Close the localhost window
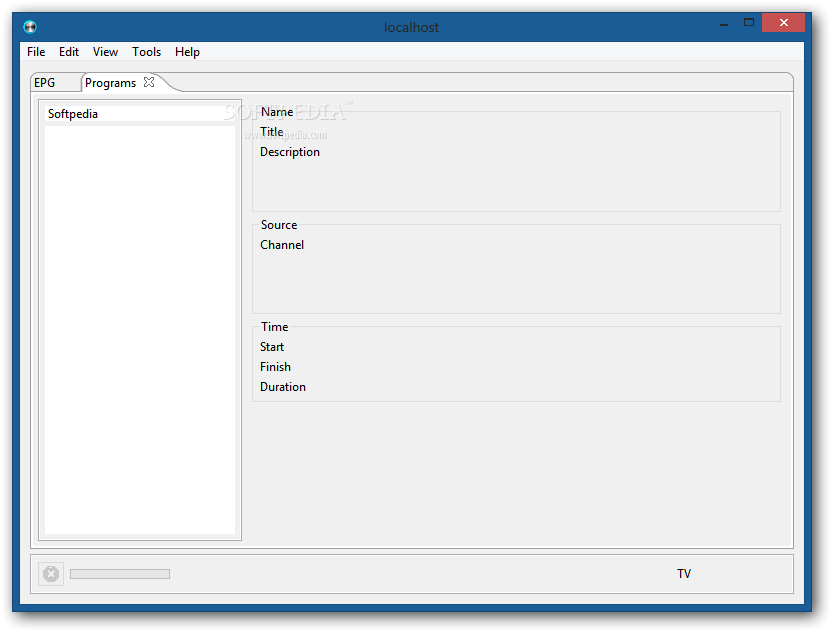Viewport: 832px width, 632px height. click(784, 23)
